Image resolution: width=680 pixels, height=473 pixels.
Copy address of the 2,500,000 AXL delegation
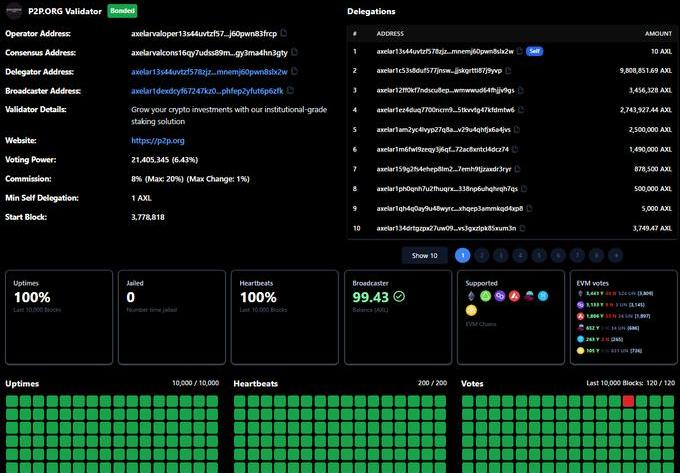tap(517, 129)
